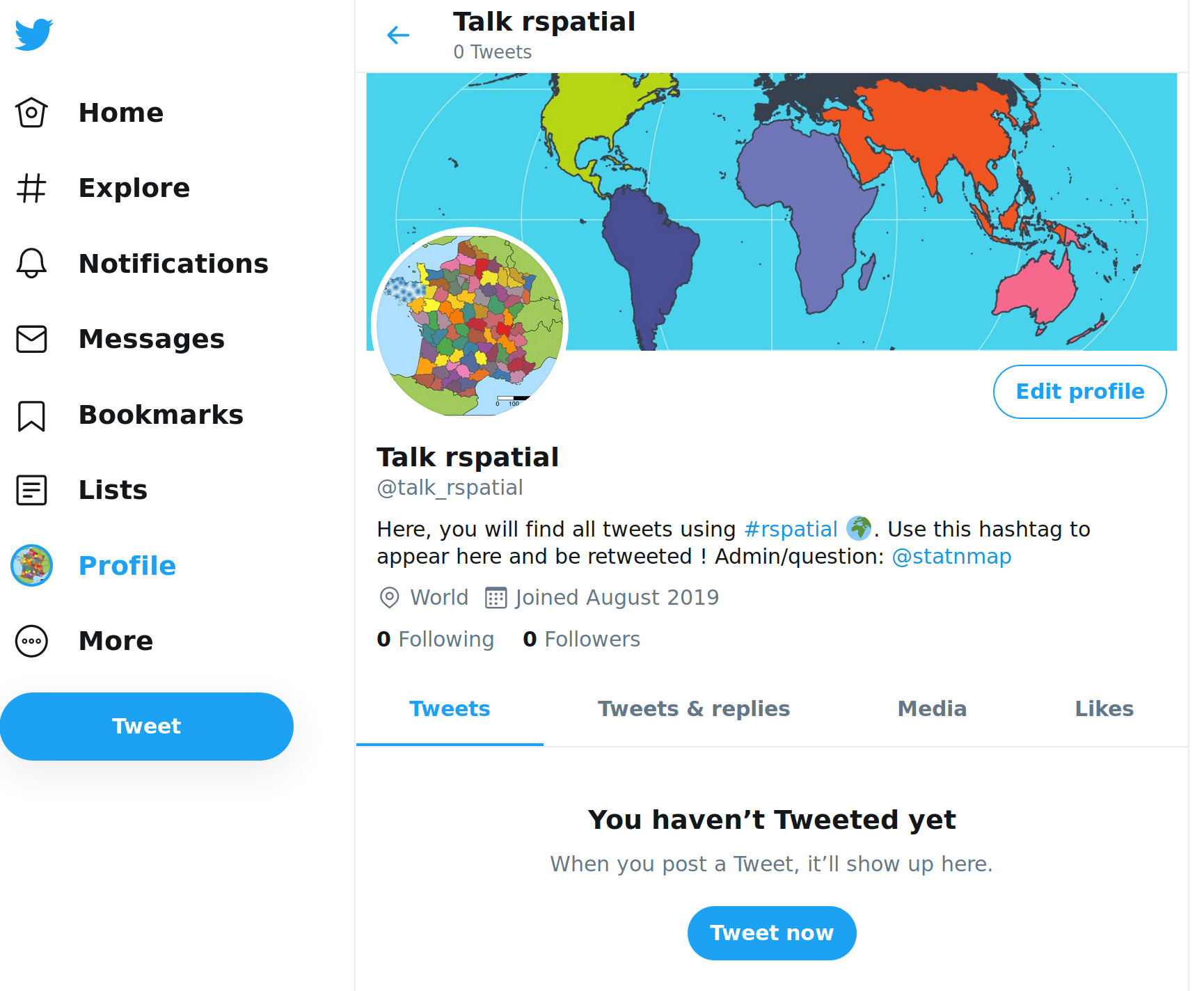
Task: Open Explore with the hashtag icon
Action: point(31,188)
